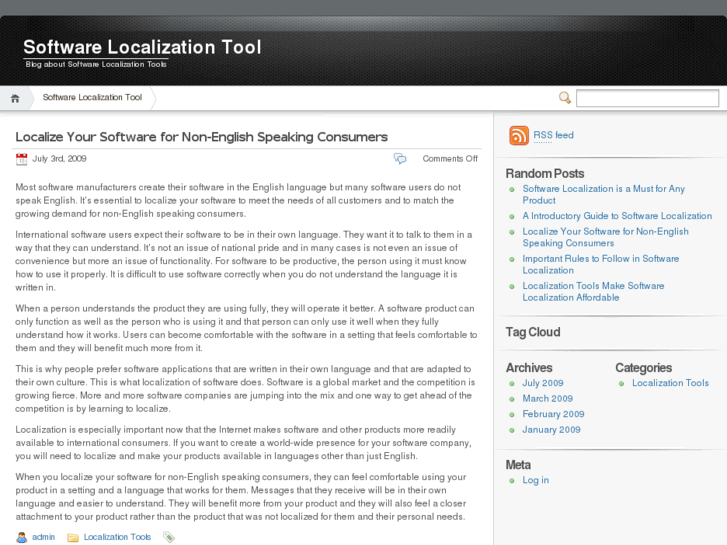Click the comments speech bubble icon

400,159
